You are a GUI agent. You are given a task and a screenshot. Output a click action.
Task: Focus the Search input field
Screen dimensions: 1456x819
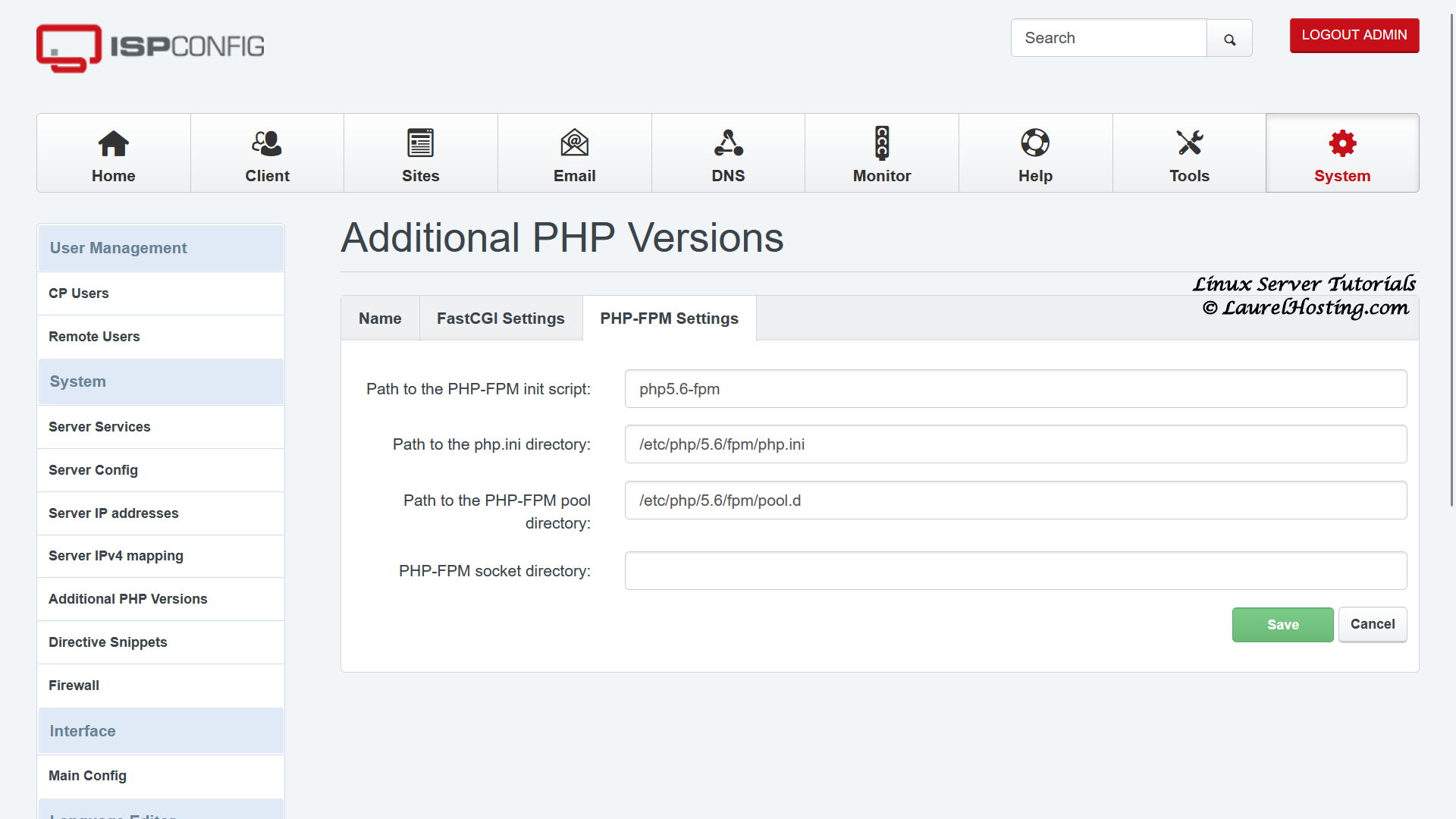tap(1109, 38)
